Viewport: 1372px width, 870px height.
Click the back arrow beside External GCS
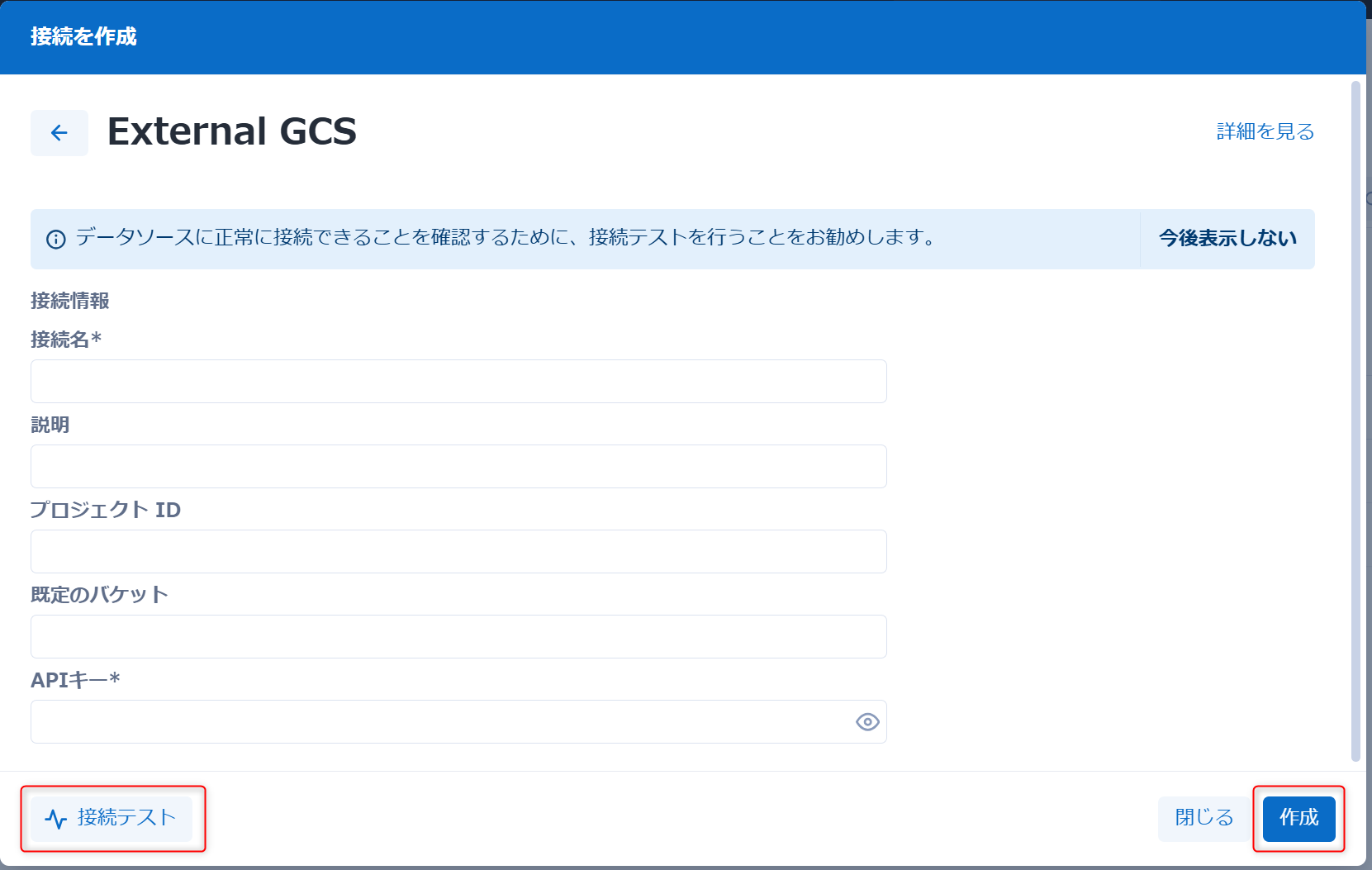pos(59,132)
